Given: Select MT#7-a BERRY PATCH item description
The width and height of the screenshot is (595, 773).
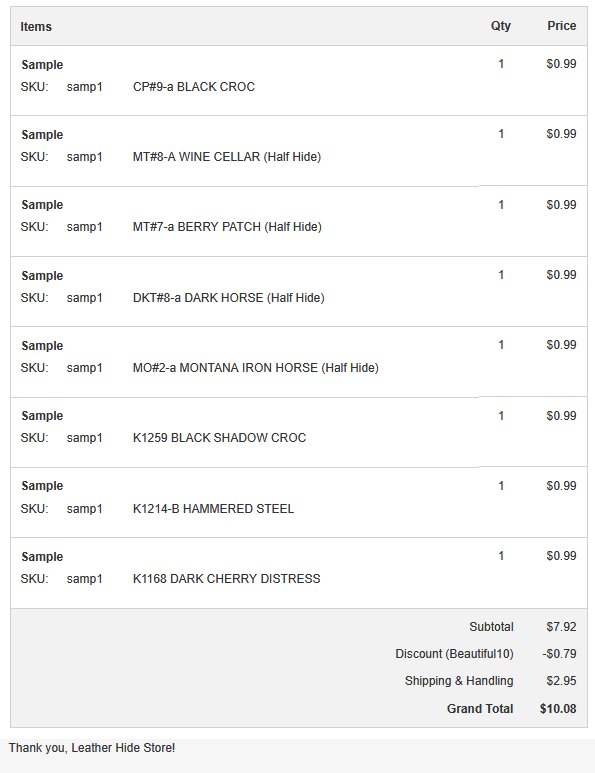Looking at the screenshot, I should [x=227, y=227].
